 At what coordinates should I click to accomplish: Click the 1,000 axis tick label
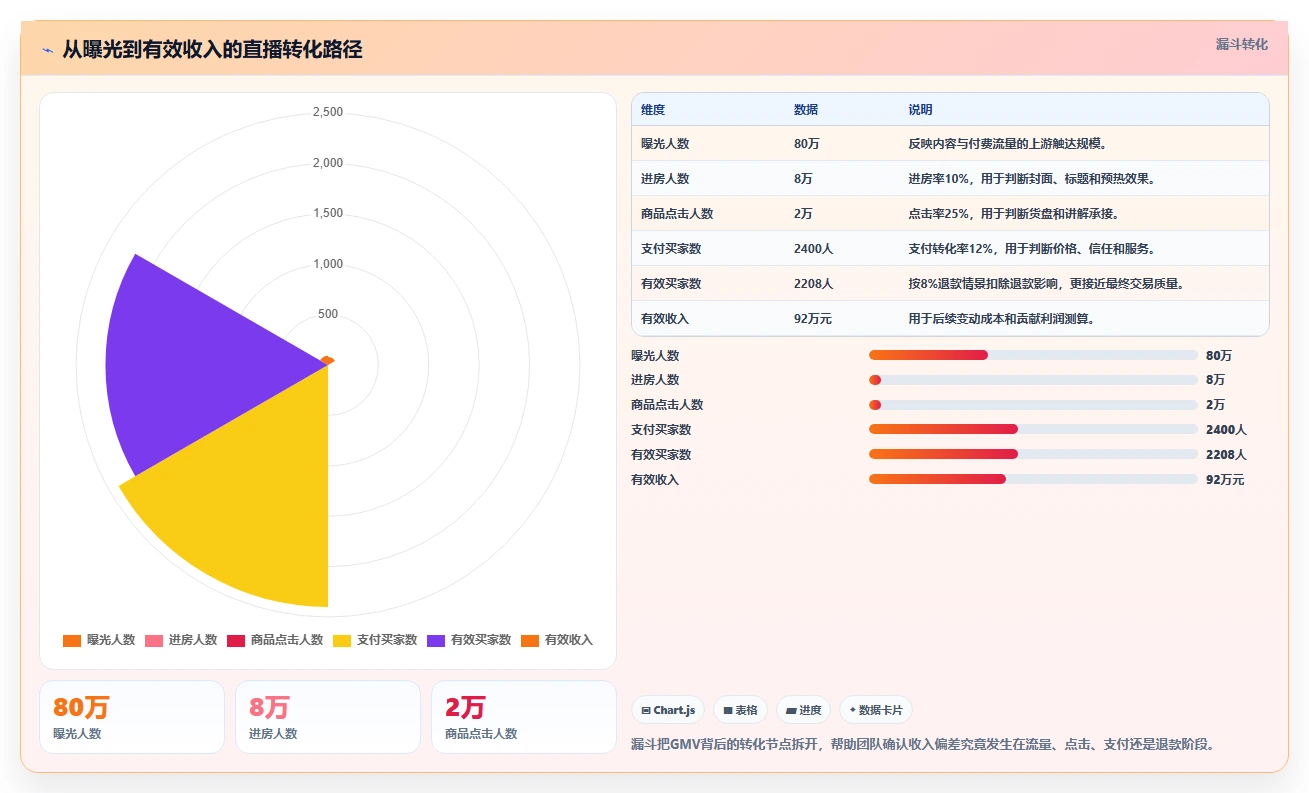328,264
